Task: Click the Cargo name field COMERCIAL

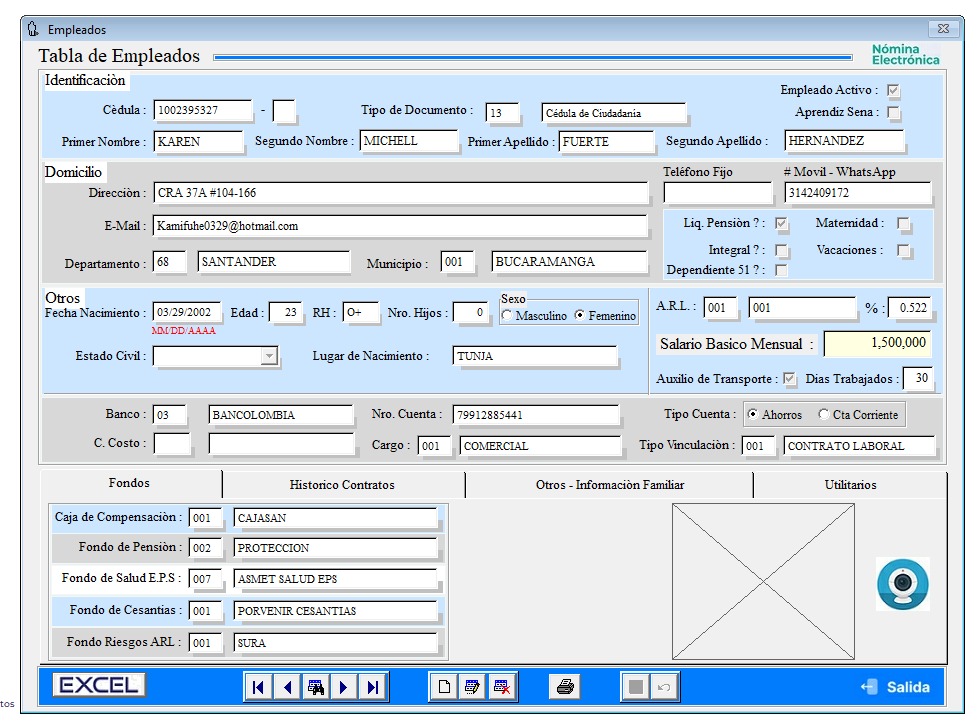Action: pos(541,446)
